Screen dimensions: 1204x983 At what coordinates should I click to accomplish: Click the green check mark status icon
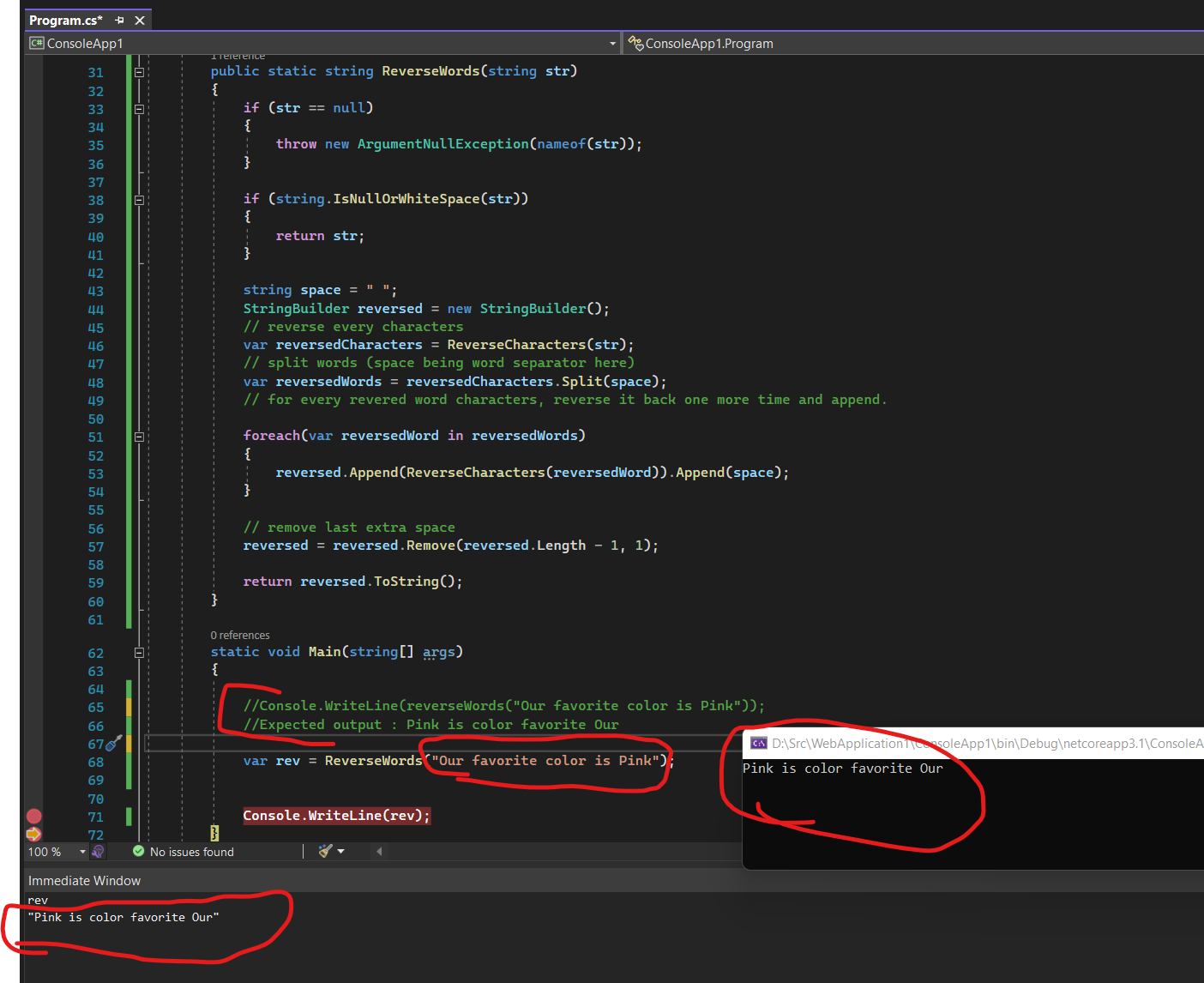(x=138, y=851)
